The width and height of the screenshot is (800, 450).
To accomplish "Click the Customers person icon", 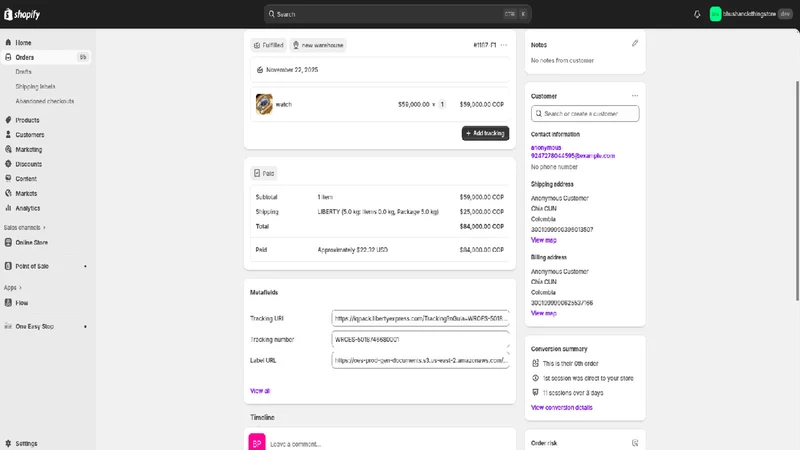I will [x=8, y=135].
